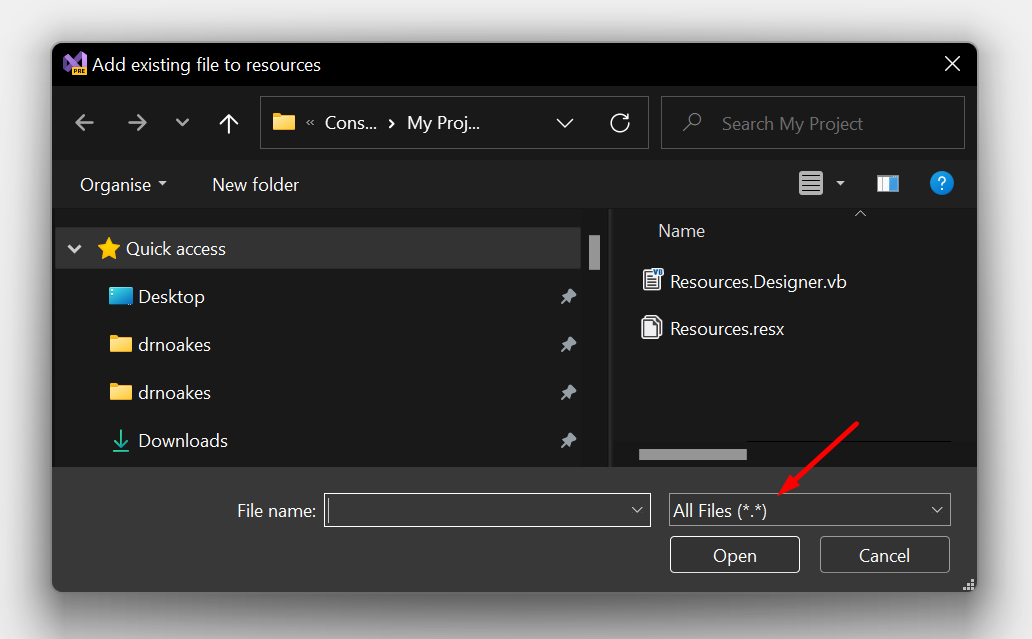Screen dimensions: 1032x639
Task: Click the back navigation arrow
Action: click(84, 122)
